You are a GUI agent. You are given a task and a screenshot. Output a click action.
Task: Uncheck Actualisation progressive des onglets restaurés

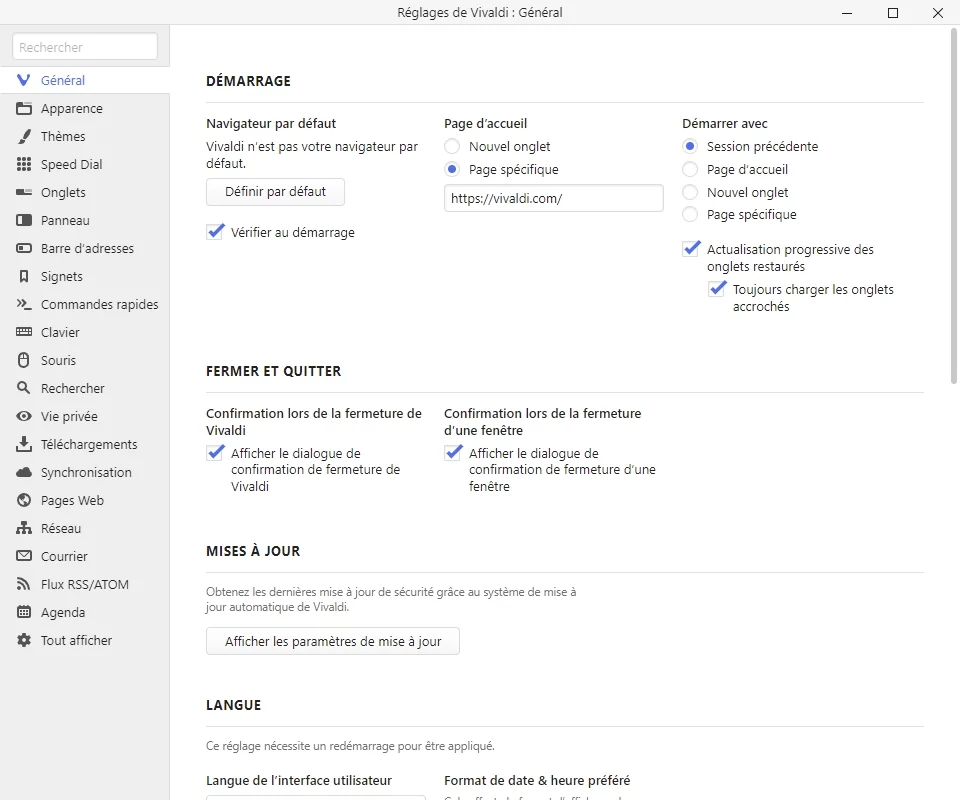tap(691, 249)
